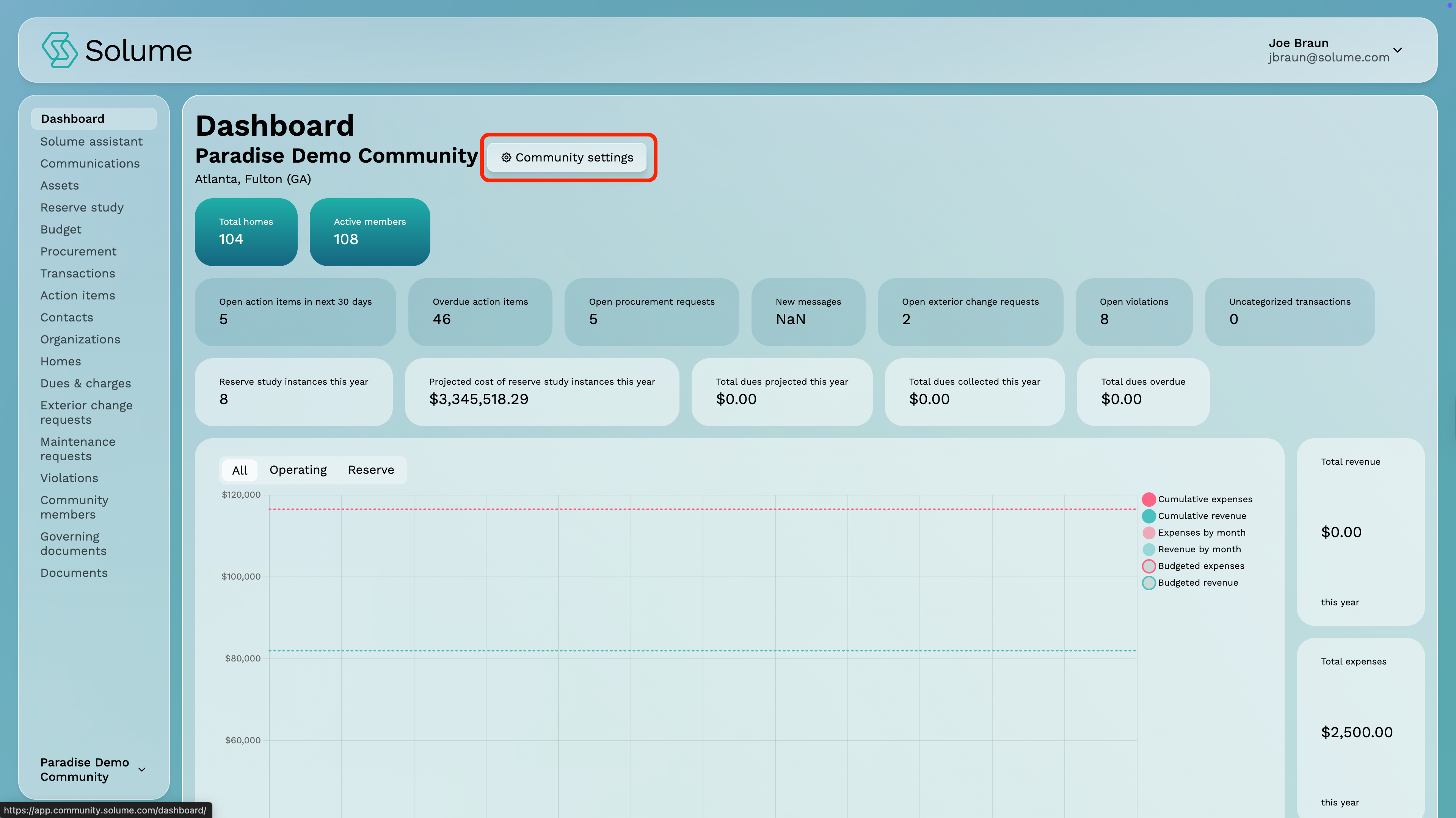This screenshot has height=818, width=1456.
Task: Open Solume assistant in the sidebar
Action: (x=91, y=141)
